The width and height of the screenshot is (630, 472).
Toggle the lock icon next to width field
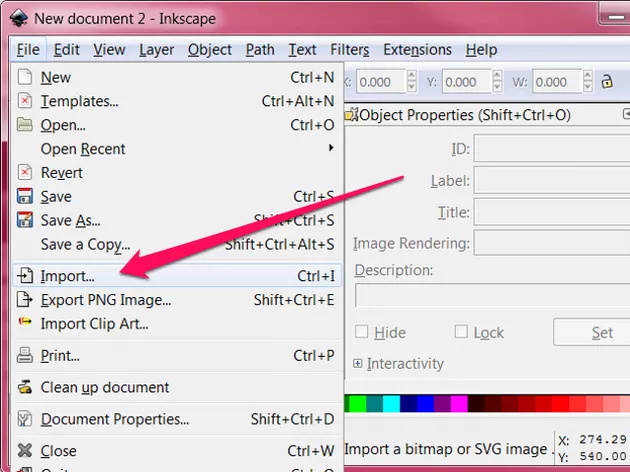click(x=606, y=82)
